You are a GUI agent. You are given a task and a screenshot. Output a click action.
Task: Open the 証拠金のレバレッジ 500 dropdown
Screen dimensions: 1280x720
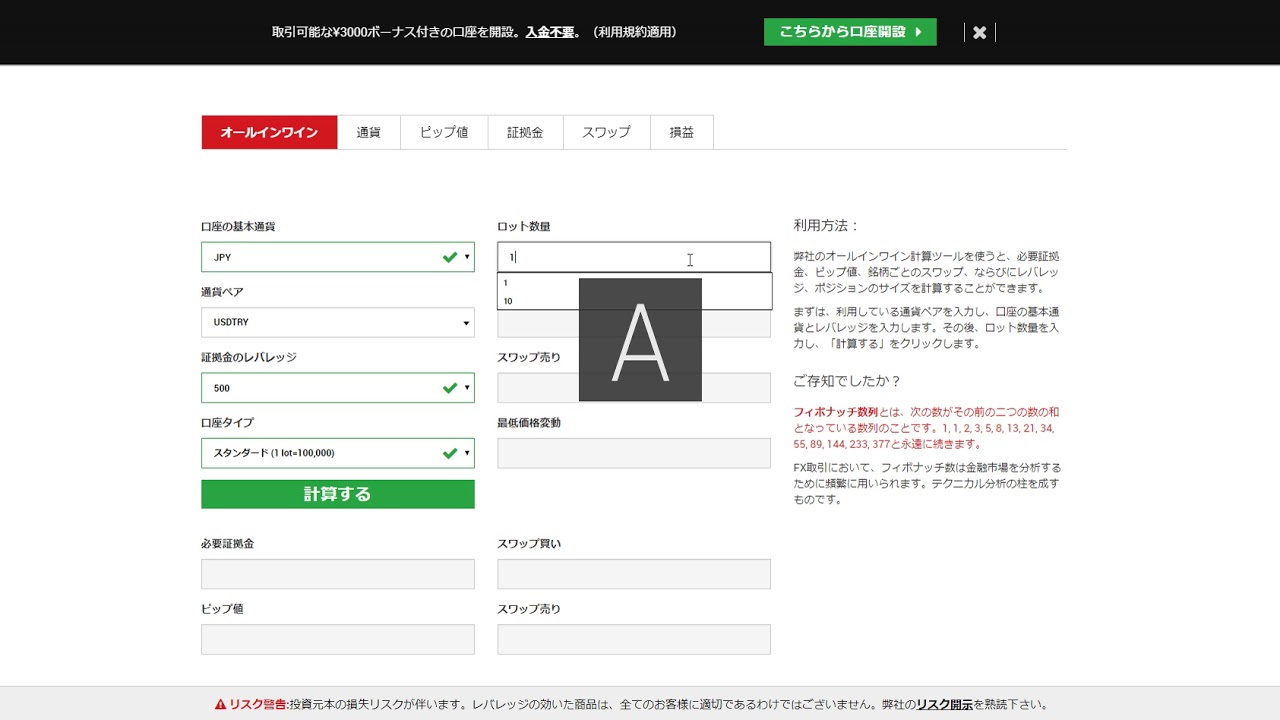click(337, 388)
